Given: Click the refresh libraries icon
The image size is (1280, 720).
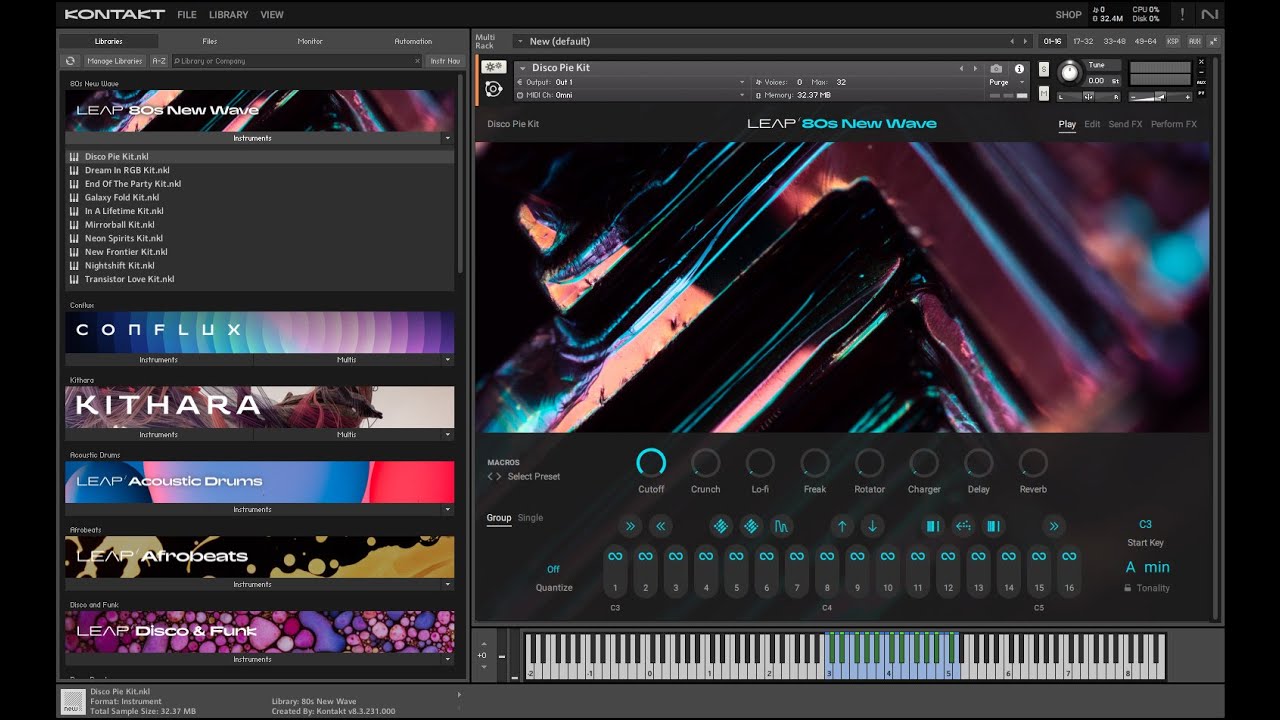Looking at the screenshot, I should pos(70,61).
